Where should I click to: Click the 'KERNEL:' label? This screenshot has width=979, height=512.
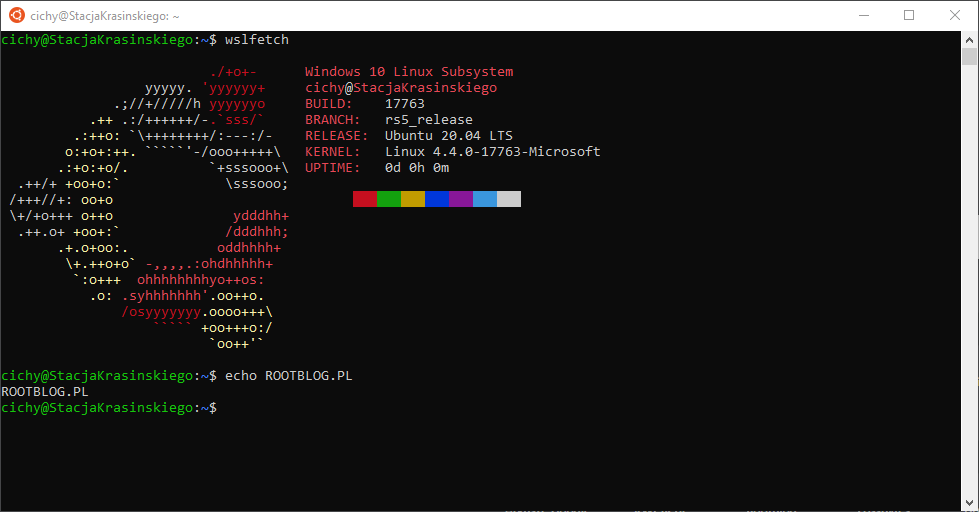333,152
